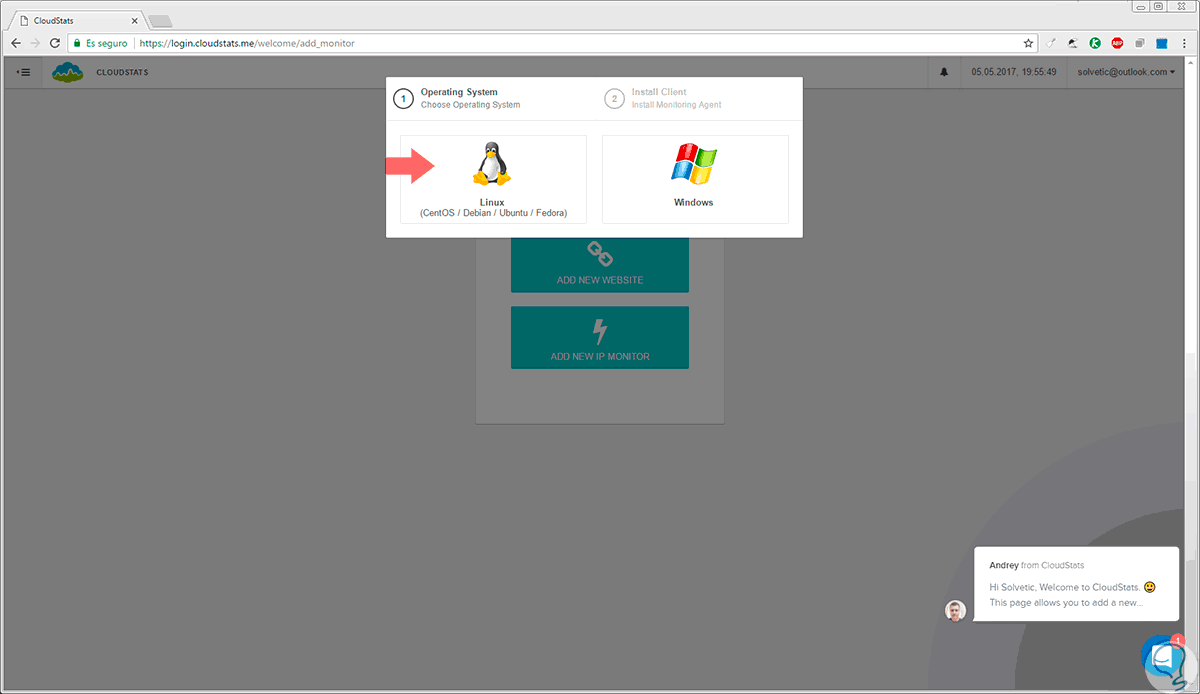Reload the current page
The image size is (1200, 694).
pos(55,43)
